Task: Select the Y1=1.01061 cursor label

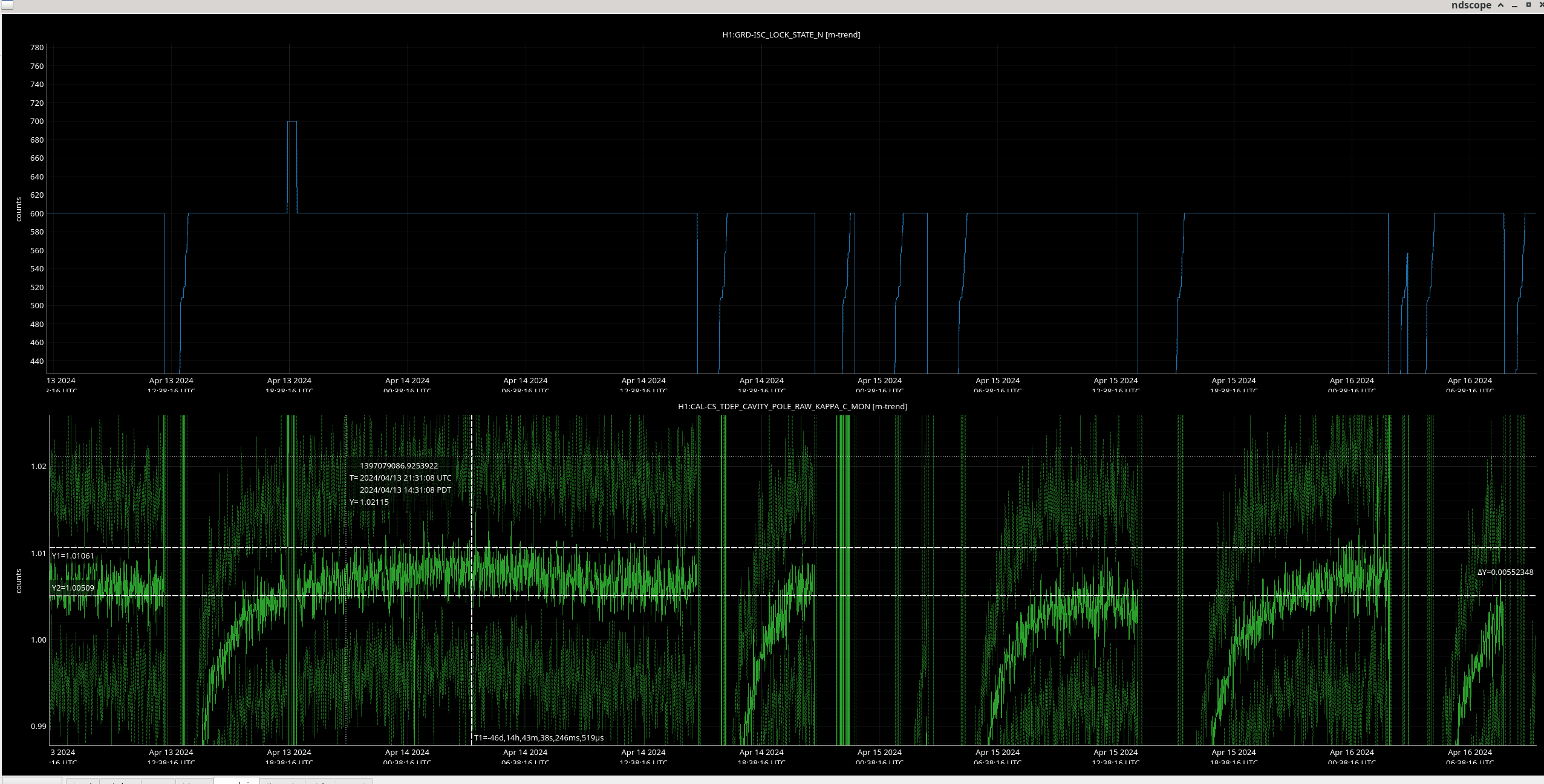Action: pyautogui.click(x=73, y=556)
